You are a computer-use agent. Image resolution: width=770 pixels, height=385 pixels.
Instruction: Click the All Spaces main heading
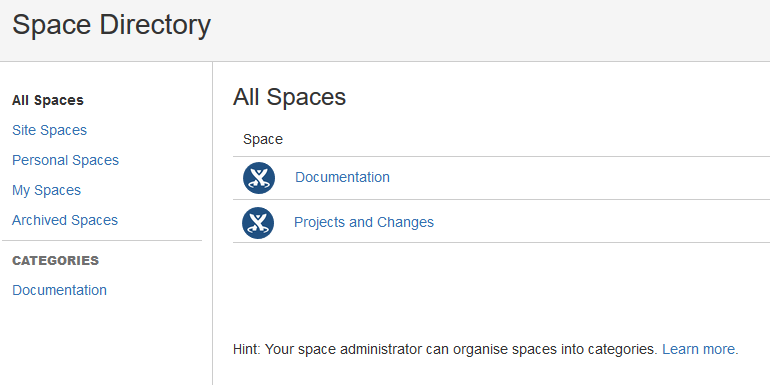(289, 97)
